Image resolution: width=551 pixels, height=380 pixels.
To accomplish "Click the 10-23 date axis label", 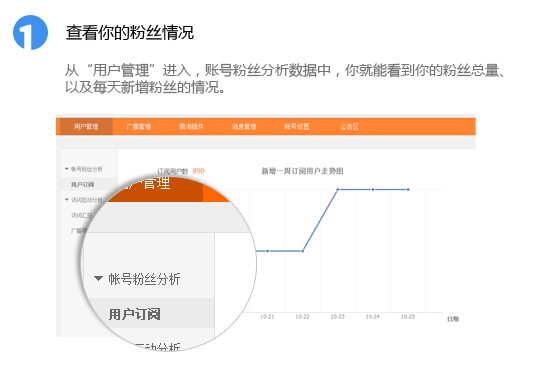I will (337, 317).
